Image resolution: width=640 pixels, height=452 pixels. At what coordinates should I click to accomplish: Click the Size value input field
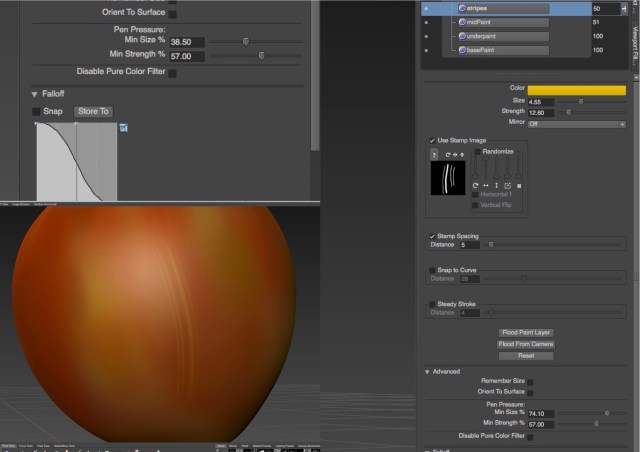[539, 101]
